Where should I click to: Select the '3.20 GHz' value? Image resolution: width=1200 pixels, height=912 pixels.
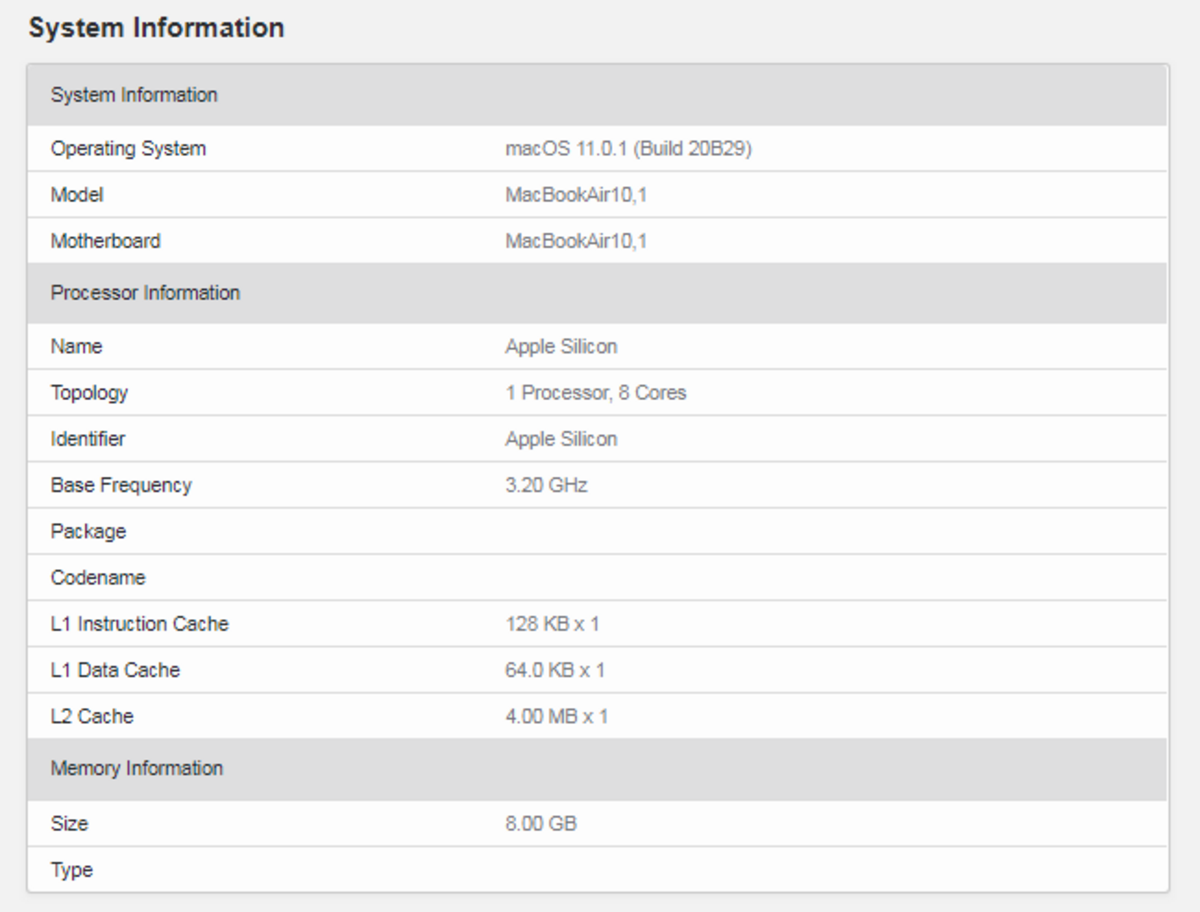coord(546,485)
